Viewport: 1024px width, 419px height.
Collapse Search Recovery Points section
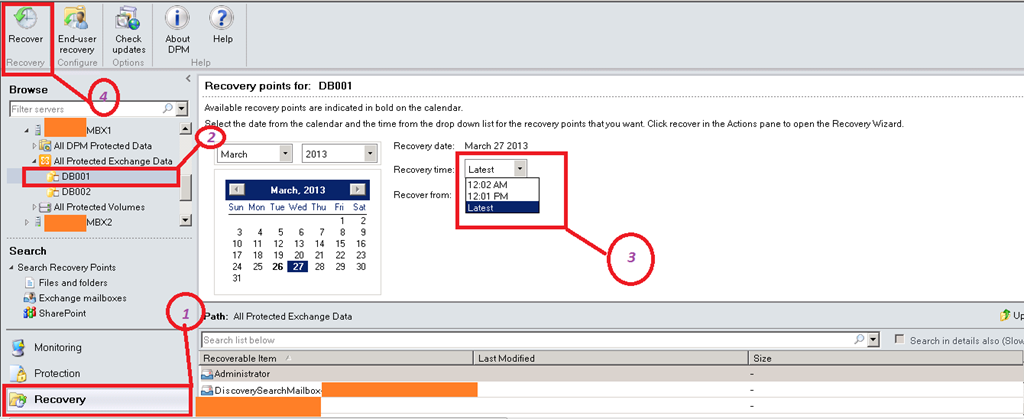(x=12, y=268)
